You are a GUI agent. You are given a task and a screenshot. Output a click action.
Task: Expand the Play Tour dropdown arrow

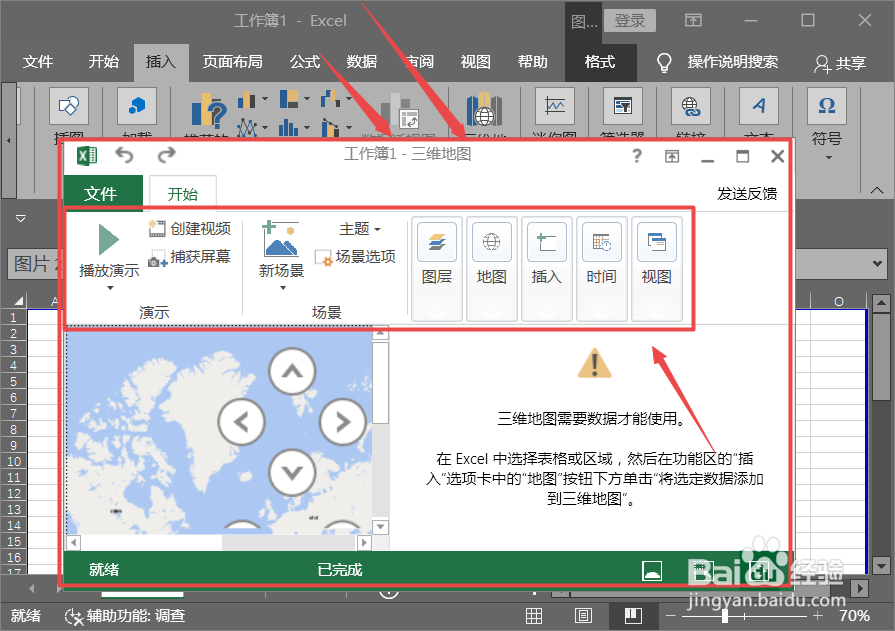[x=110, y=288]
